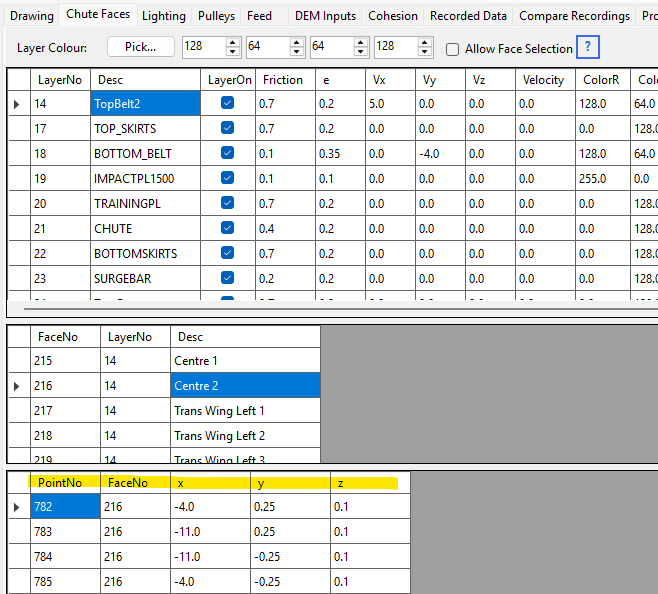Click row selector arrow for face 216
The image size is (658, 594).
[x=17, y=386]
